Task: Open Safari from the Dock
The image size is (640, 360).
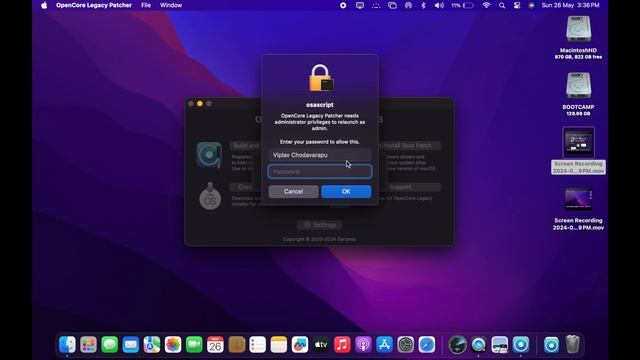Action: 427,344
